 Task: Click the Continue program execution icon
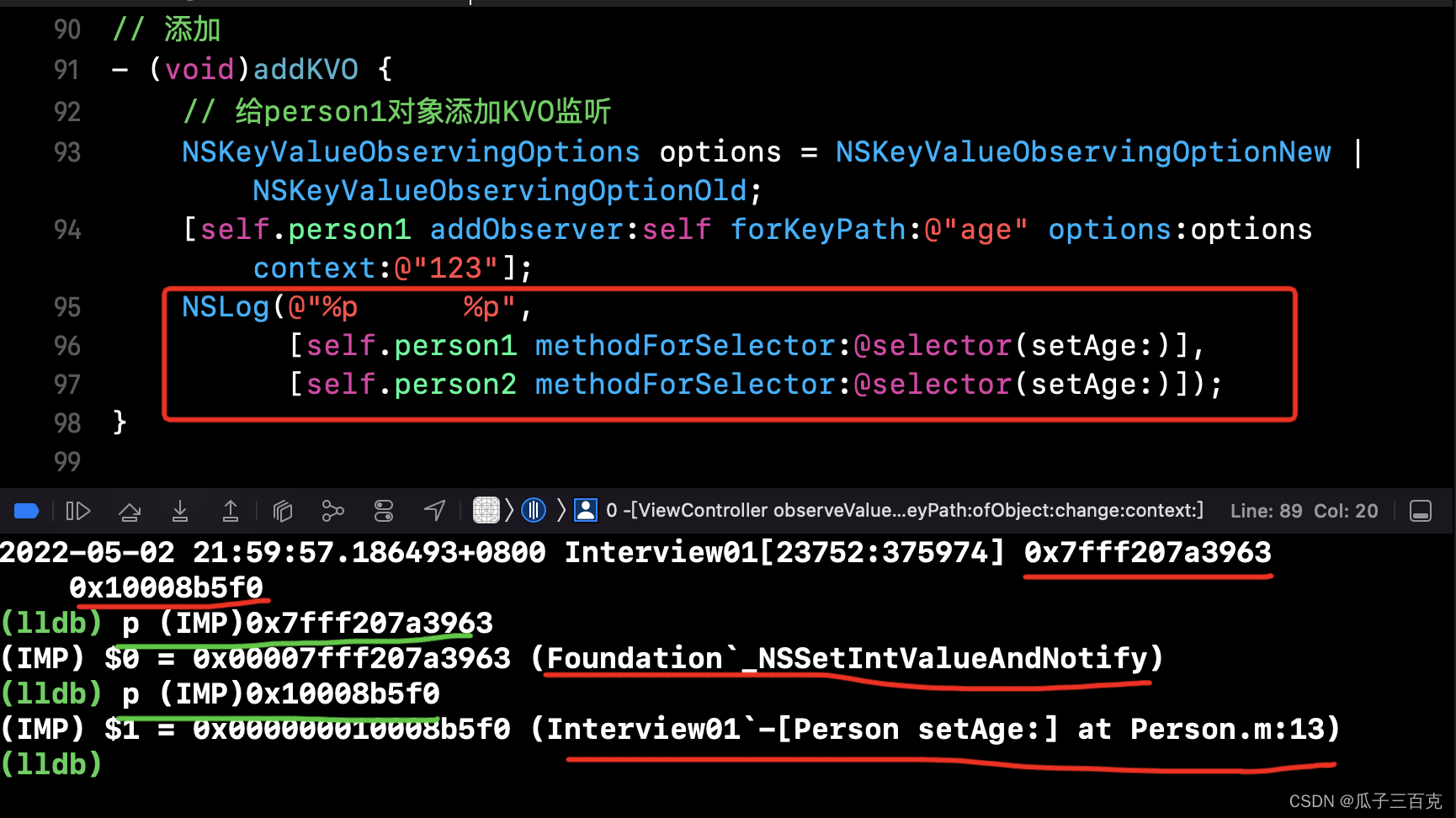pyautogui.click(x=78, y=511)
